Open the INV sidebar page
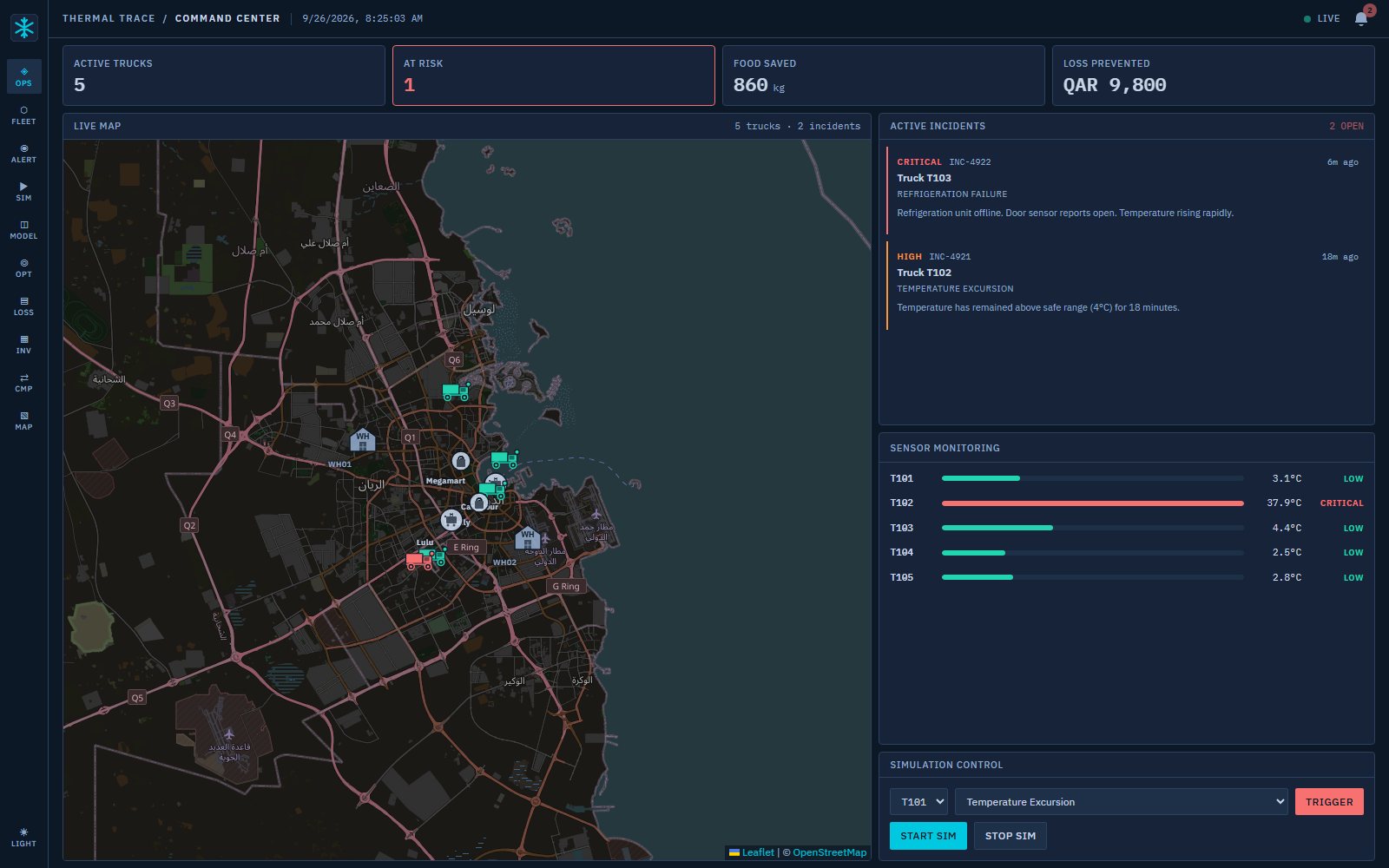The image size is (1389, 868). pos(23,344)
